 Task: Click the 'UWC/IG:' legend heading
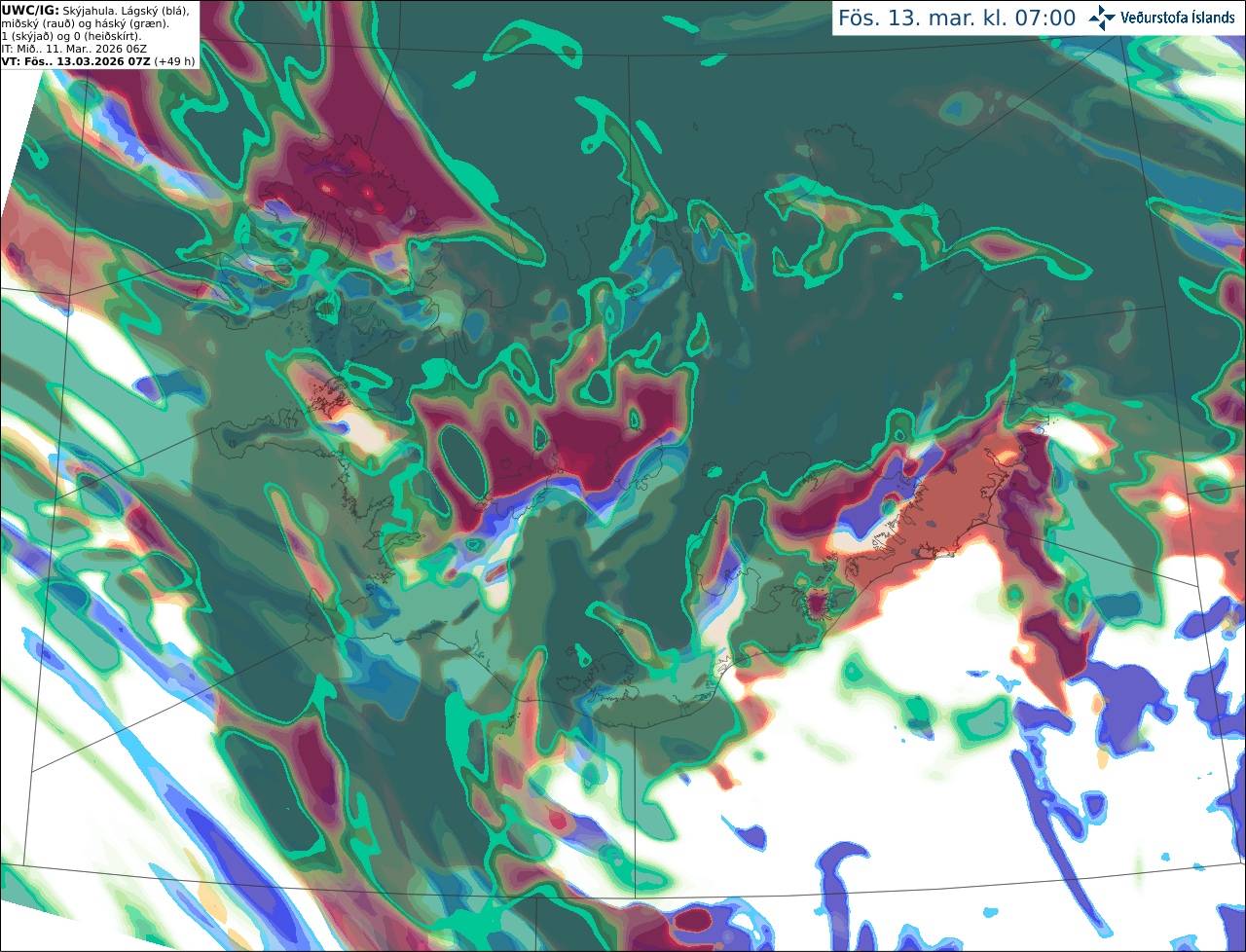pos(30,10)
